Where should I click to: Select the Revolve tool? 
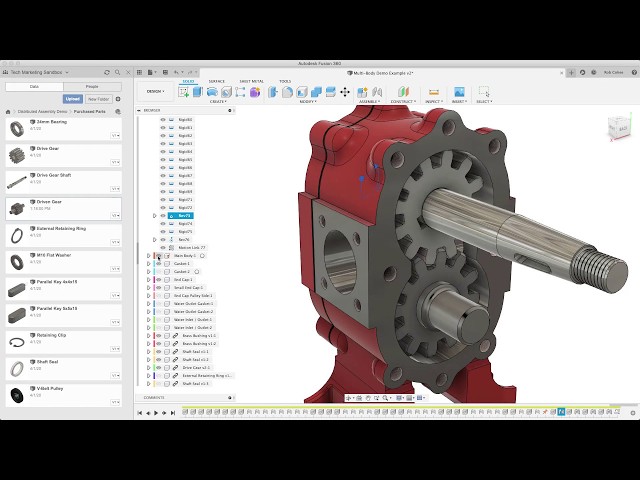pos(212,92)
